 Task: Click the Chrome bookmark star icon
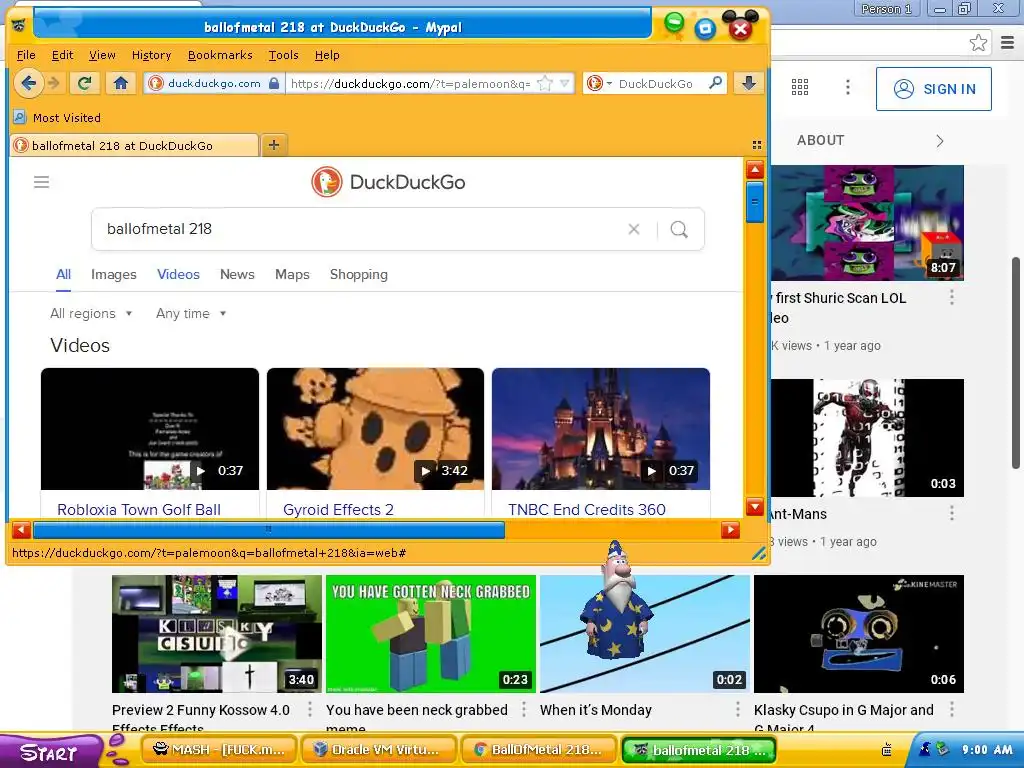pyautogui.click(x=978, y=43)
